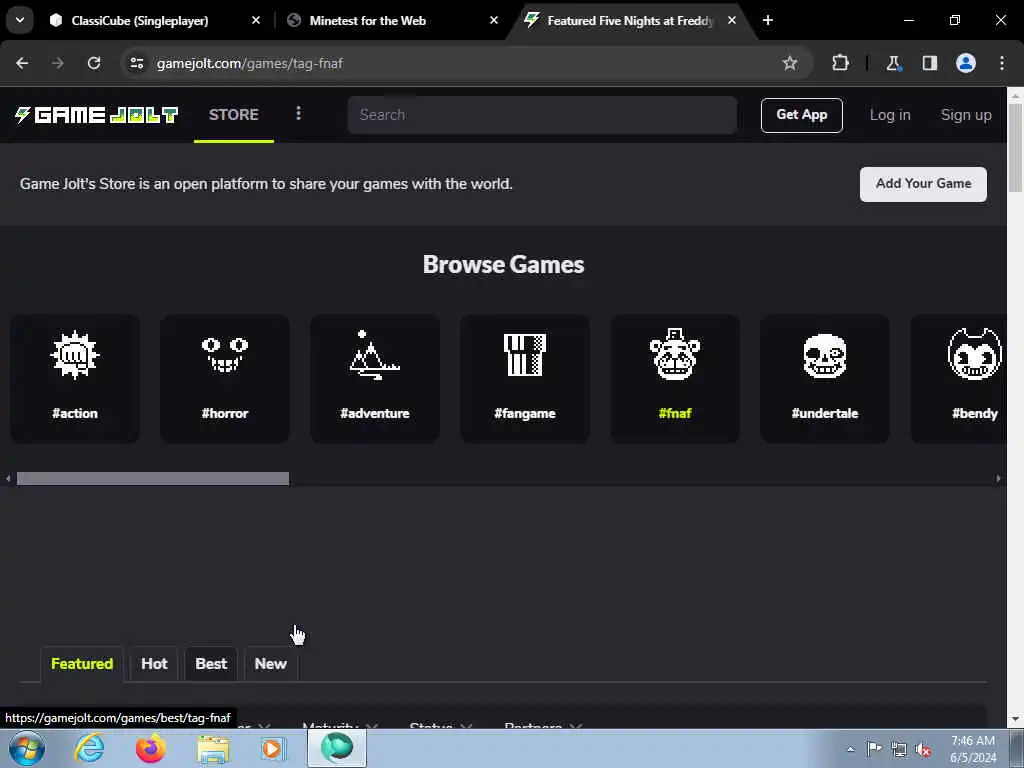1024x768 pixels.
Task: Select the #horror tag tile
Action: pyautogui.click(x=225, y=379)
